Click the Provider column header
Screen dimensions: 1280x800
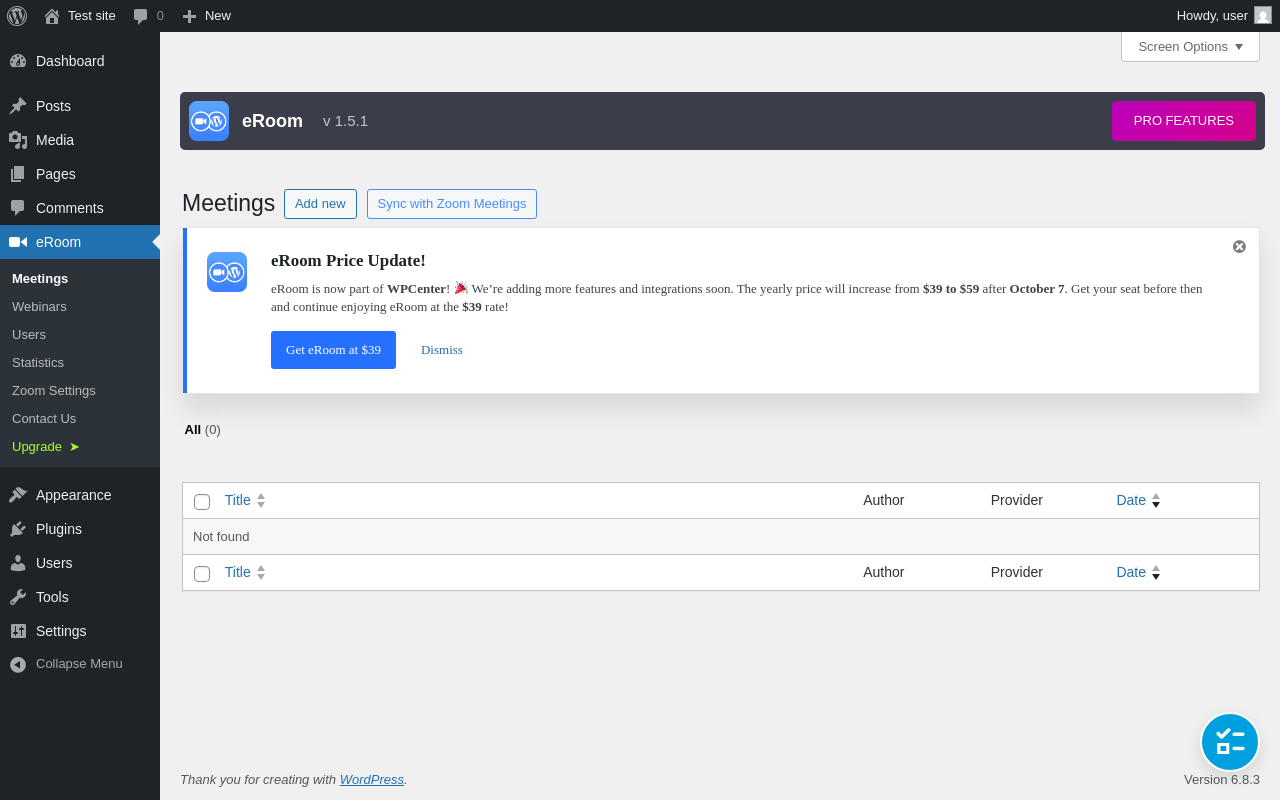click(1017, 500)
